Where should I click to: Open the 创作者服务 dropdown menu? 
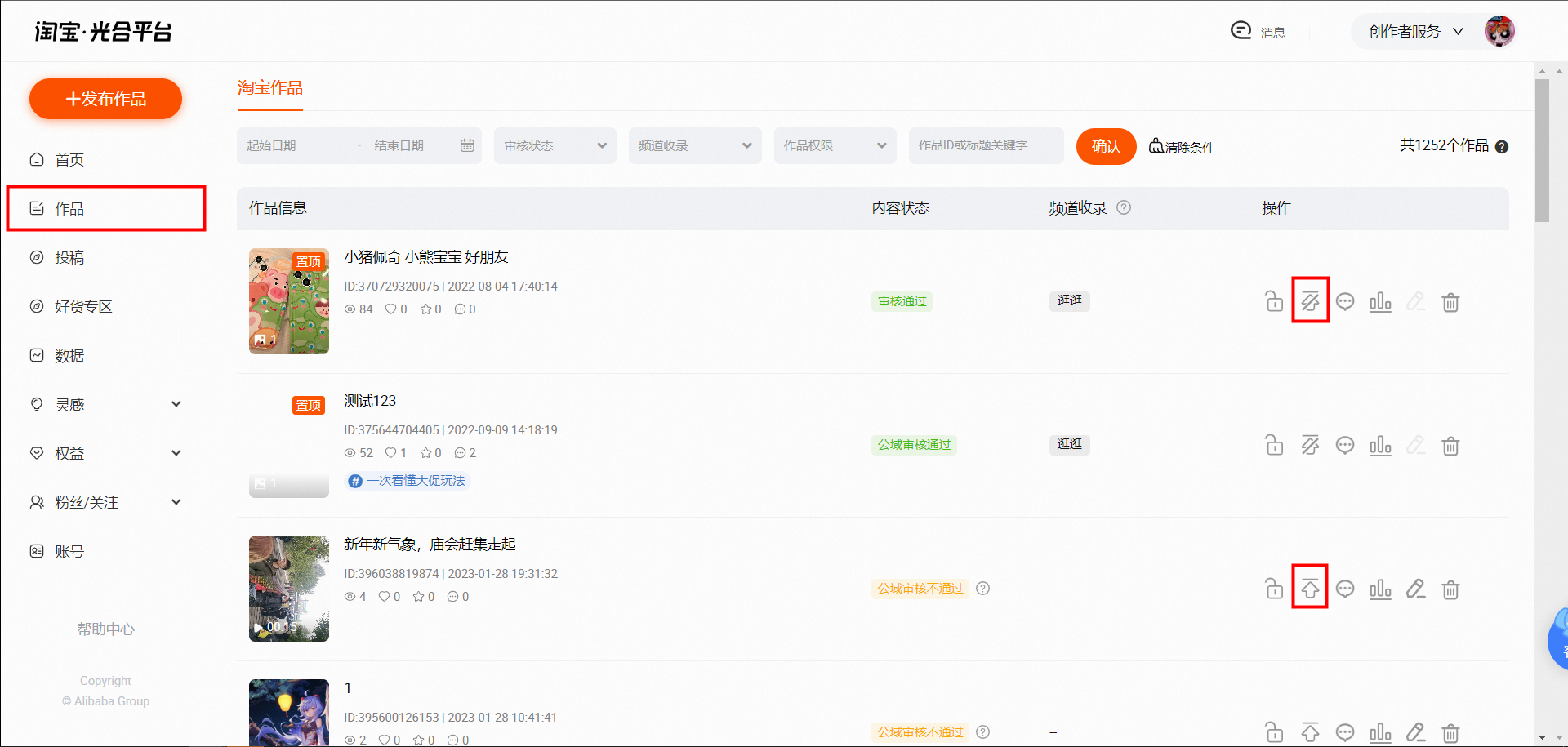click(1416, 32)
